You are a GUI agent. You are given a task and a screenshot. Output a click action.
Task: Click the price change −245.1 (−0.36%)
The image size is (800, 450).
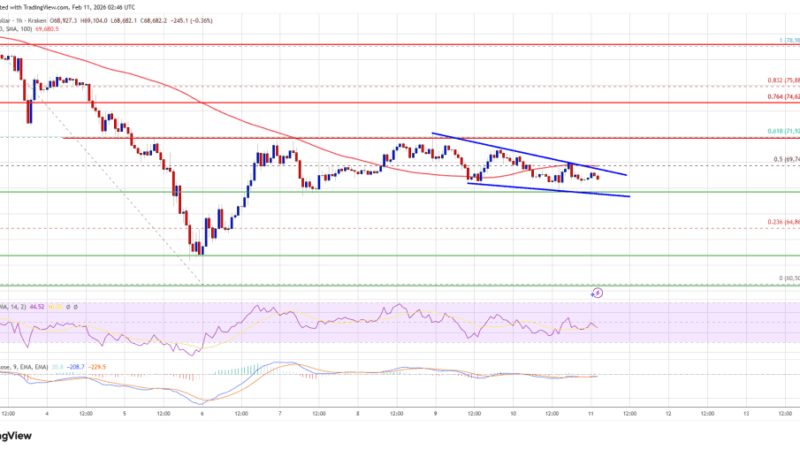pyautogui.click(x=191, y=21)
